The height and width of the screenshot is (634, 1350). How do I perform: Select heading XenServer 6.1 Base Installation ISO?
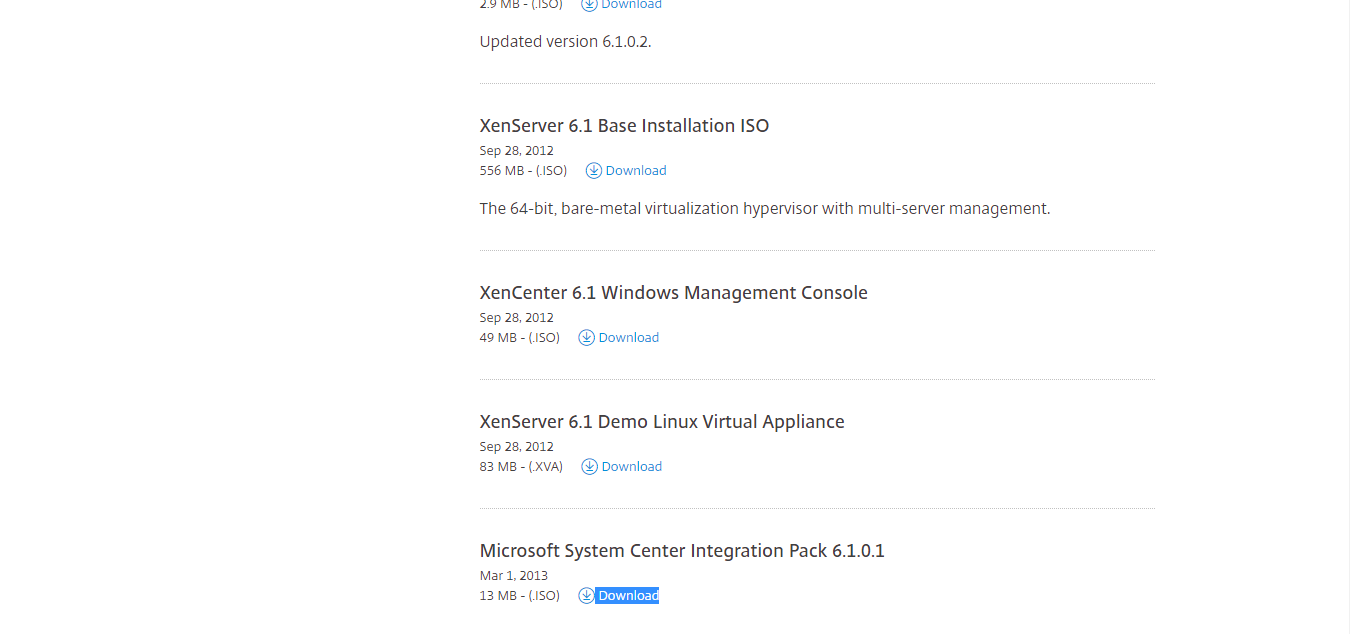pyautogui.click(x=624, y=125)
